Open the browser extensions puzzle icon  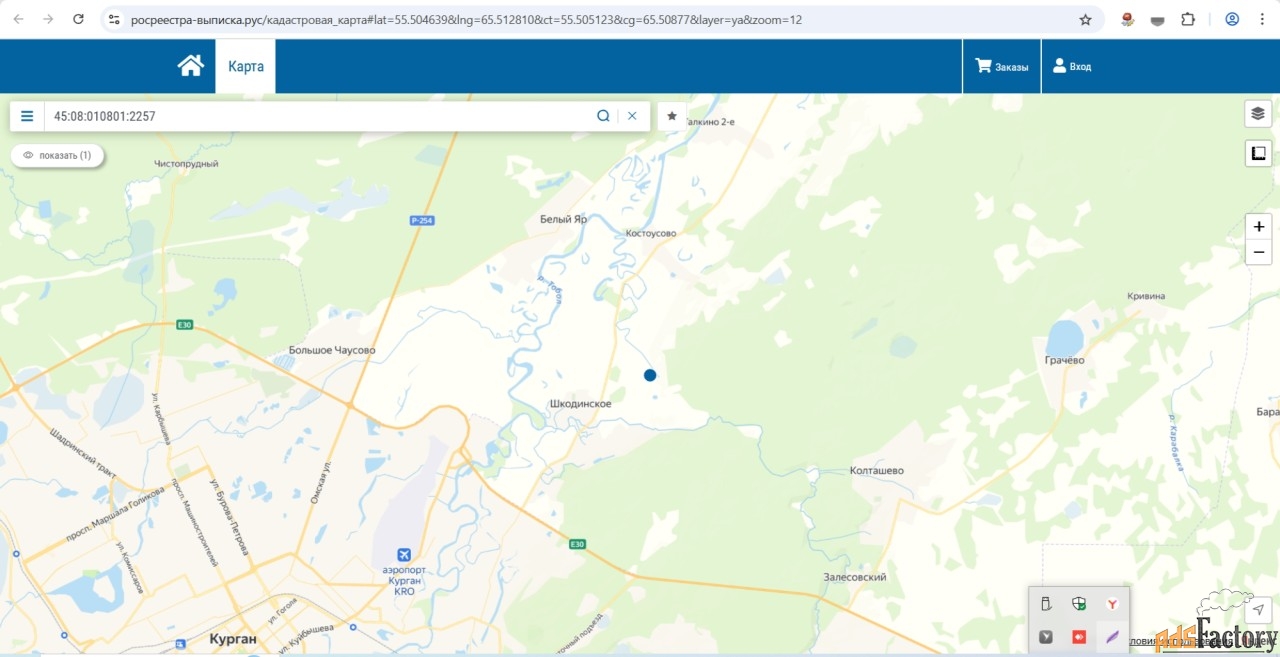[1188, 19]
